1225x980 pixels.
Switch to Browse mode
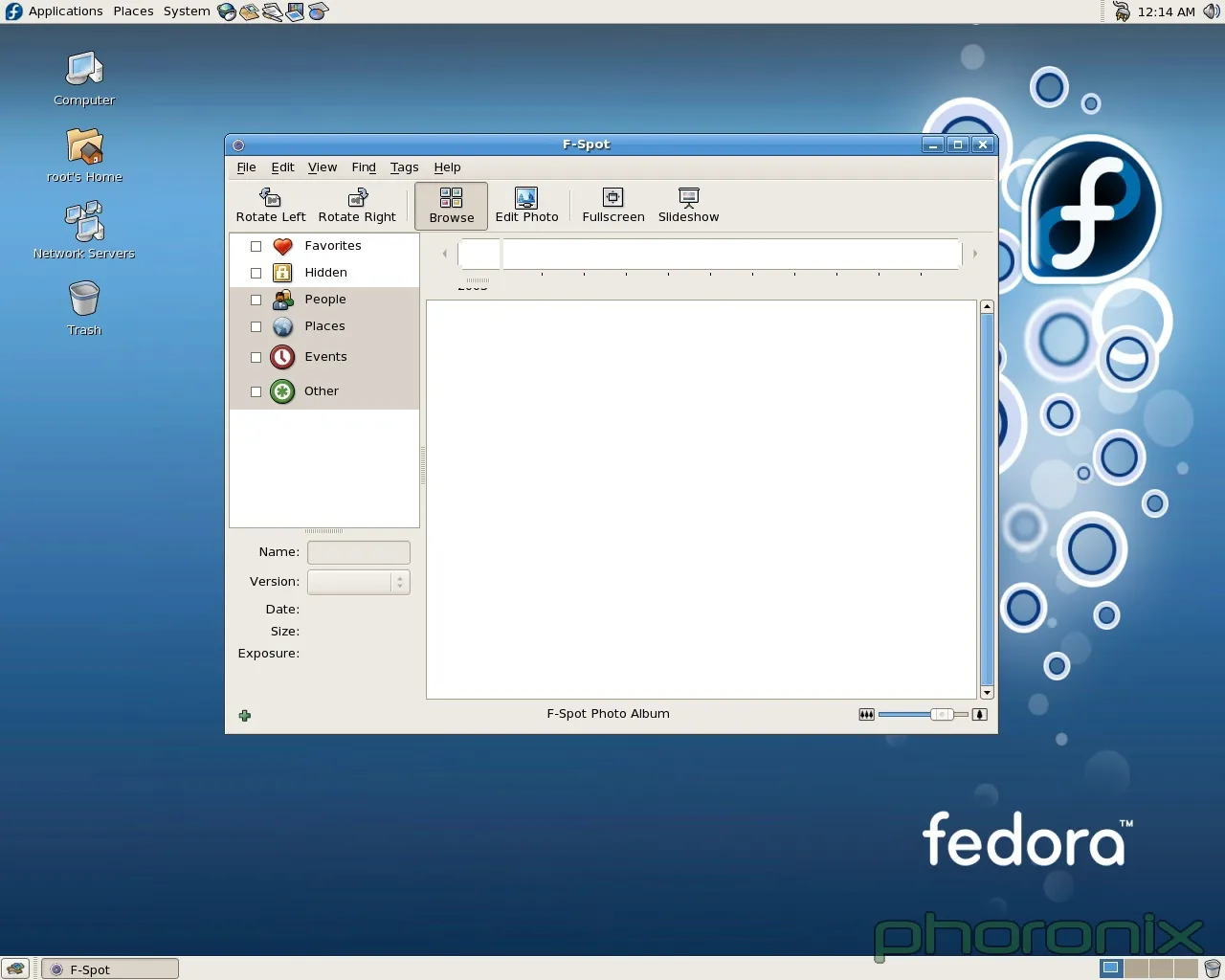(x=452, y=206)
